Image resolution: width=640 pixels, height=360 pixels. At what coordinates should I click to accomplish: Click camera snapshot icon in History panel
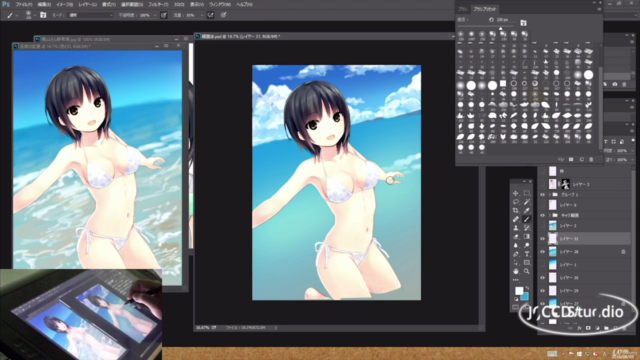(615, 84)
